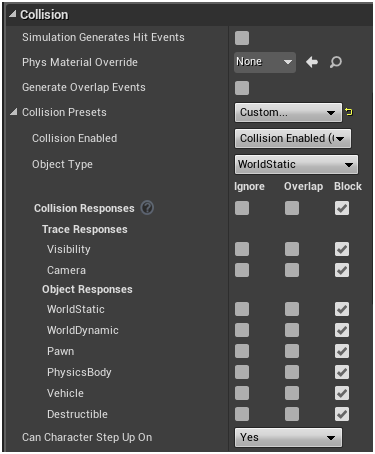This screenshot has height=454, width=375.
Task: Set all Collision Responses to Overlap
Action: coord(292,208)
